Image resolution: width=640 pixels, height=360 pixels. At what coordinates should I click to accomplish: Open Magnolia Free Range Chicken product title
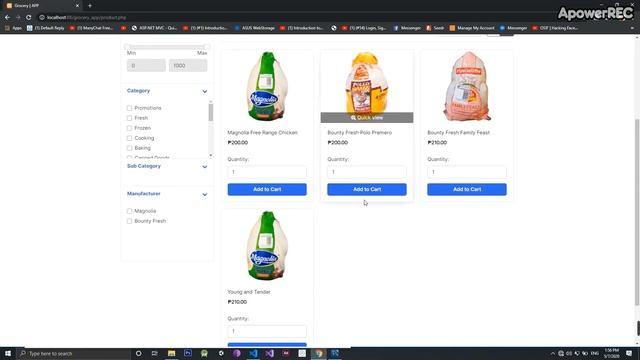tap(262, 133)
